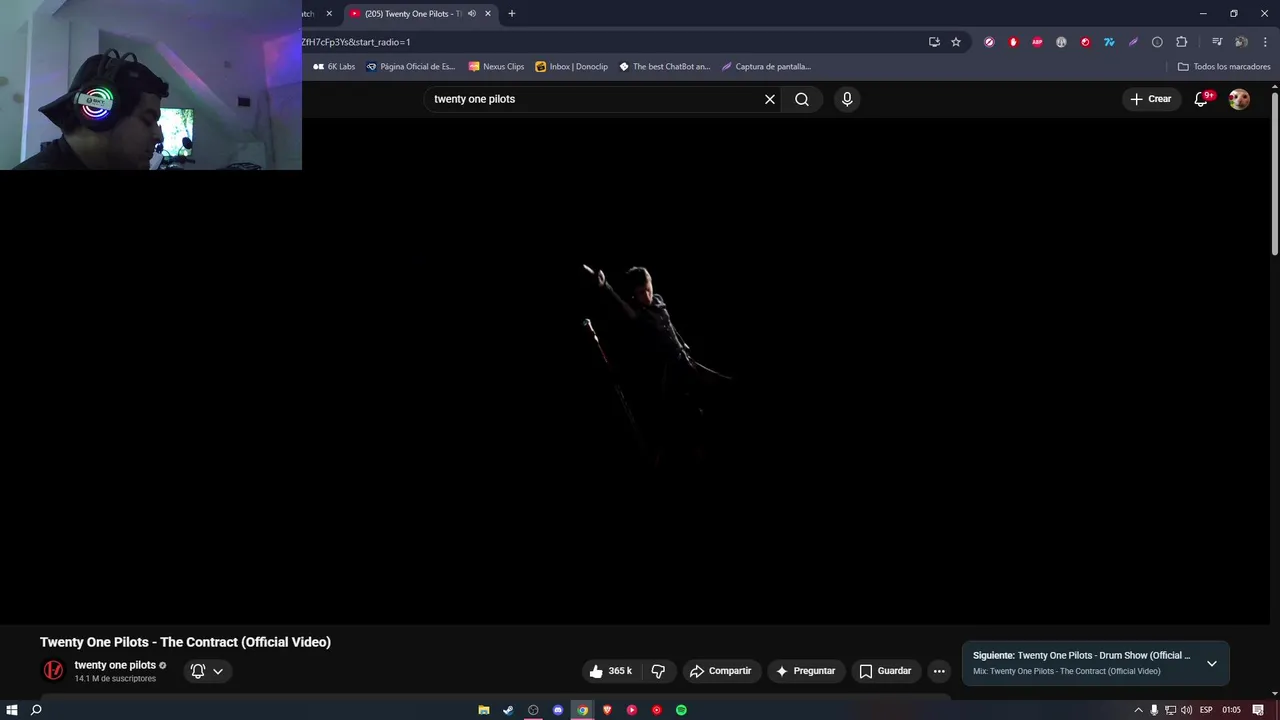Open the 7TV extension icon
The height and width of the screenshot is (720, 1280).
(x=1109, y=42)
